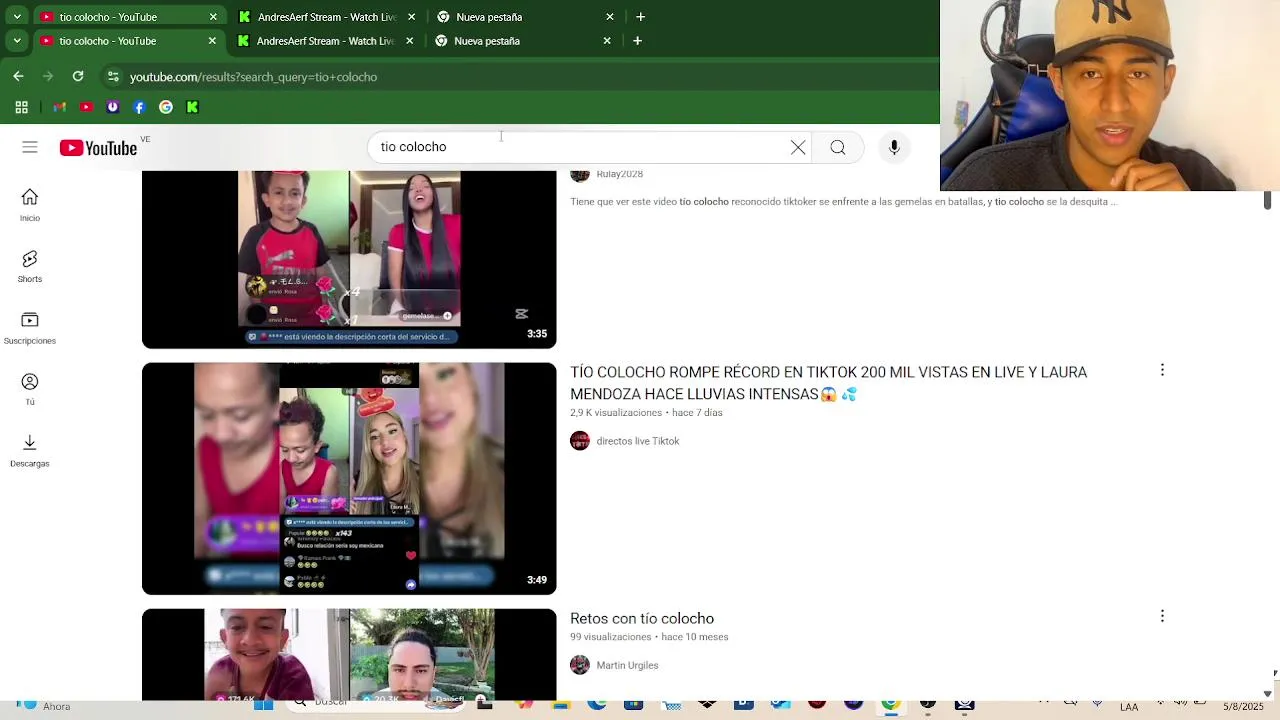Open options menu for 'Retos con tío colocho'
The image size is (1280, 720).
(x=1162, y=616)
